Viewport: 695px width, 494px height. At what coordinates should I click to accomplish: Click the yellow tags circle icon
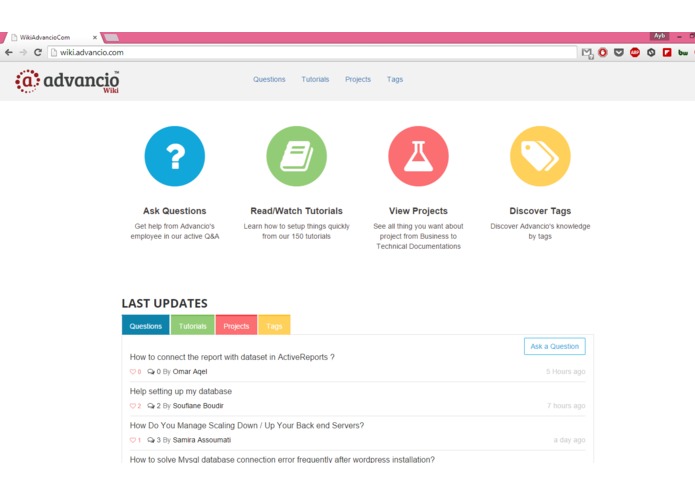tap(540, 156)
